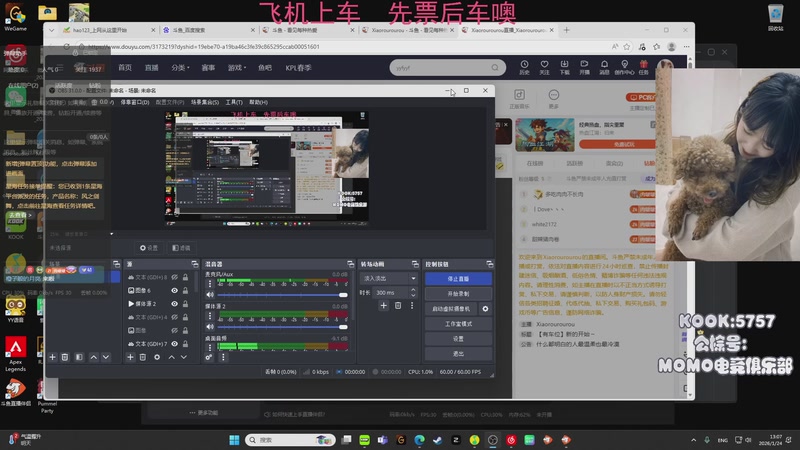800x450 pixels.
Task: Show hidden 文本 (GDI+) 4 source
Action: click(x=174, y=317)
